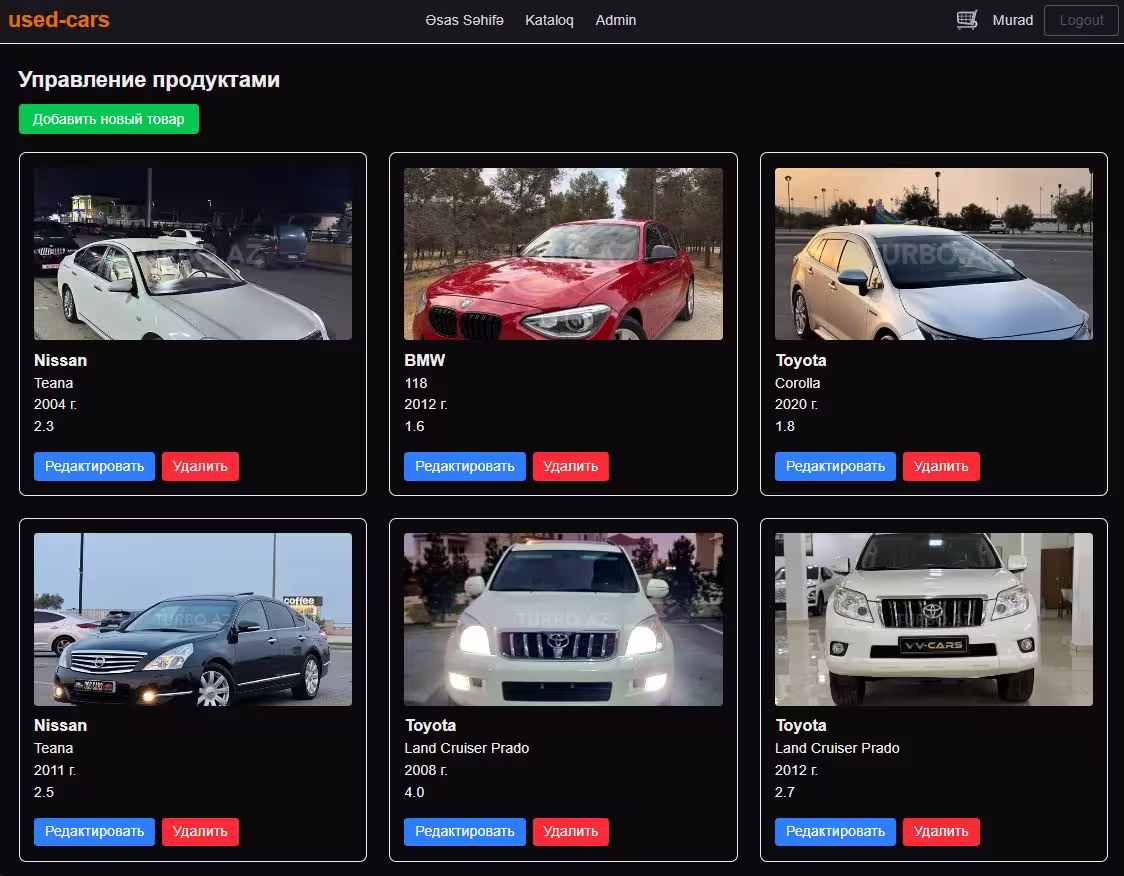Viewport: 1124px width, 876px height.
Task: Open the silver Toyota Corolla photo
Action: click(x=933, y=254)
